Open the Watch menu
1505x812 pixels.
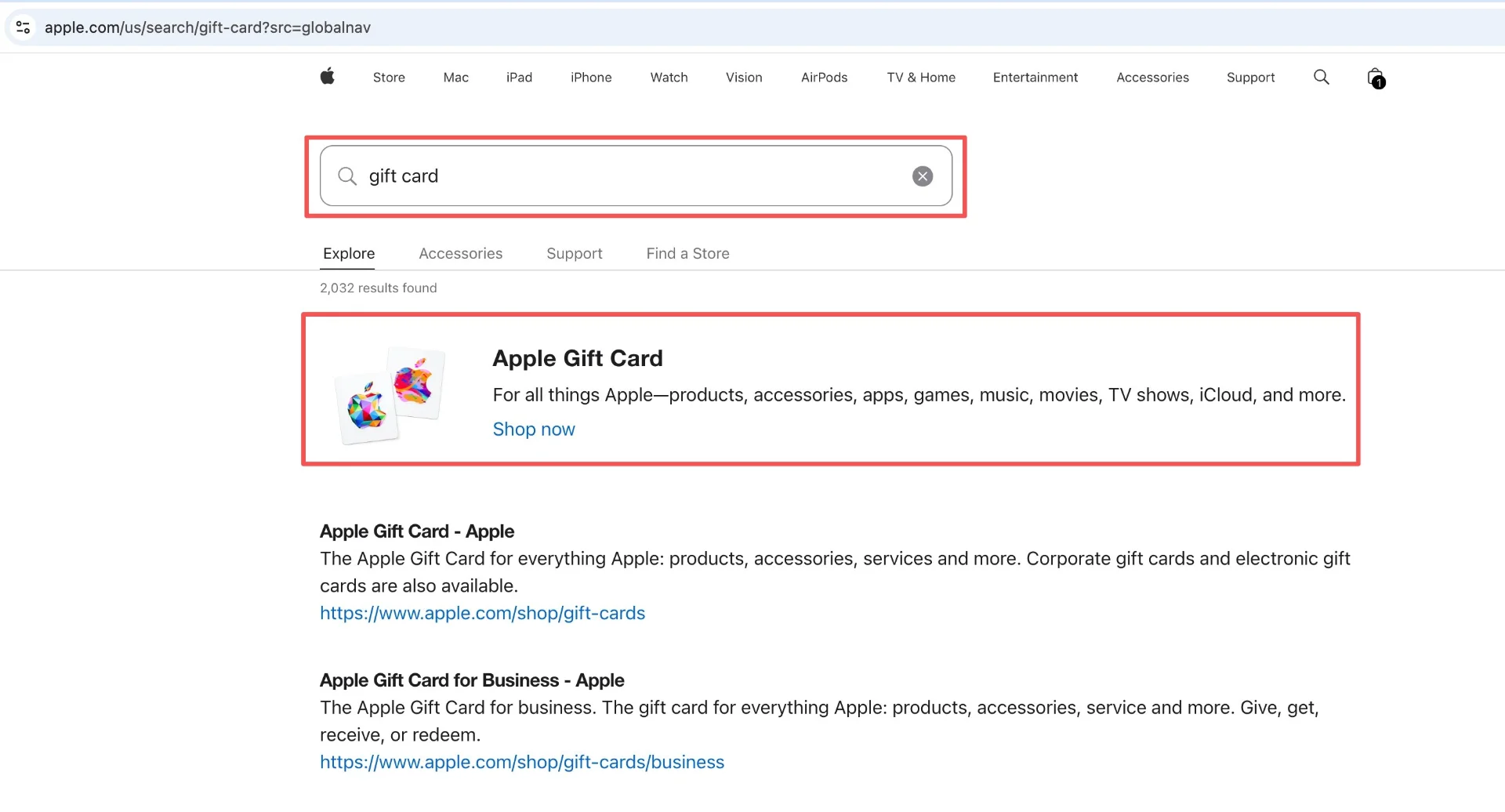(669, 78)
